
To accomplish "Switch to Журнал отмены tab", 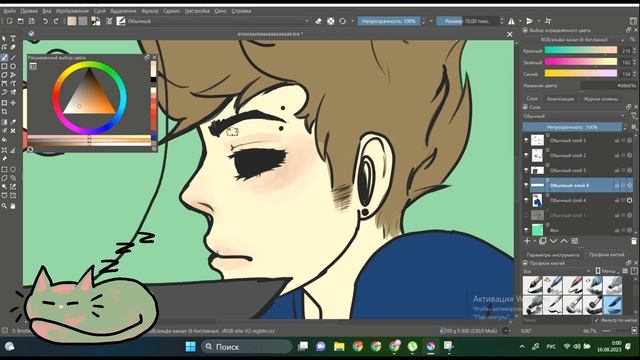I will [600, 99].
